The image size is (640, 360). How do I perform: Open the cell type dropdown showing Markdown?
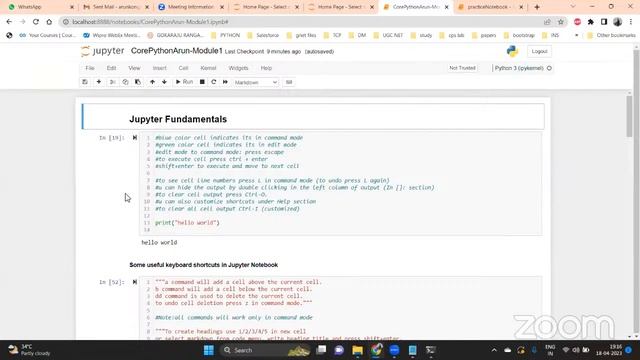256,82
